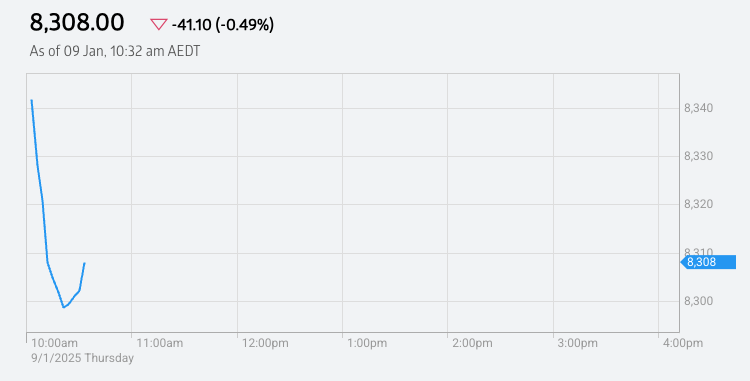Click the lowest point of the blue line

pos(64,307)
